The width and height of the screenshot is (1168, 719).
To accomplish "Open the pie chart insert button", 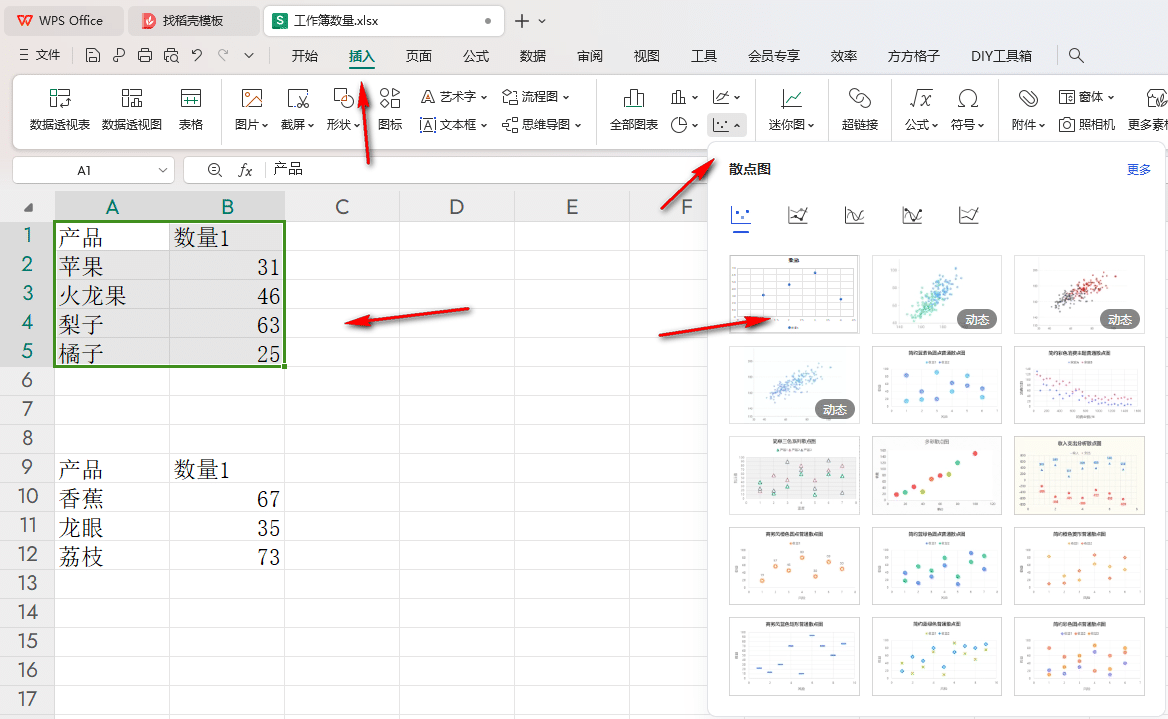I will pyautogui.click(x=684, y=125).
